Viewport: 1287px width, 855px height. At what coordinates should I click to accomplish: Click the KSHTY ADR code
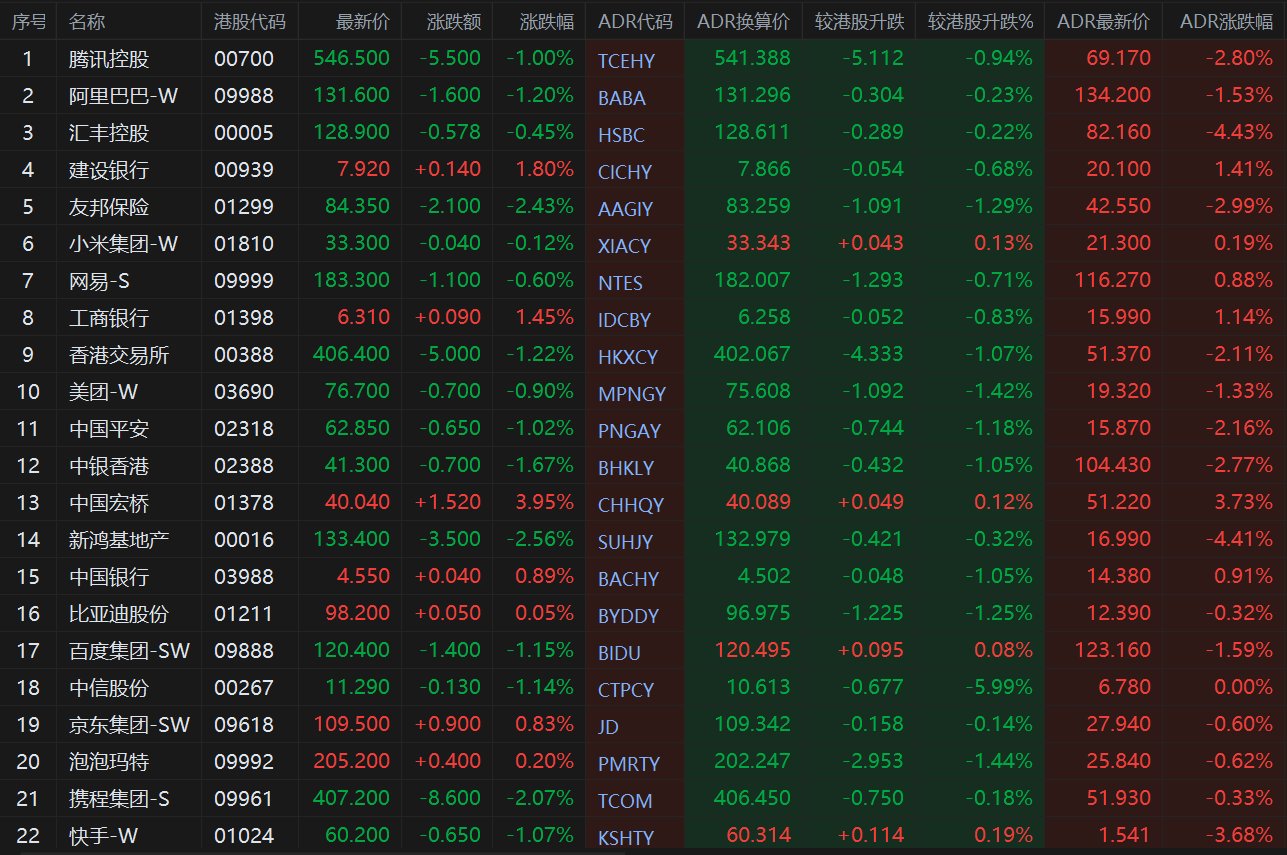(625, 838)
